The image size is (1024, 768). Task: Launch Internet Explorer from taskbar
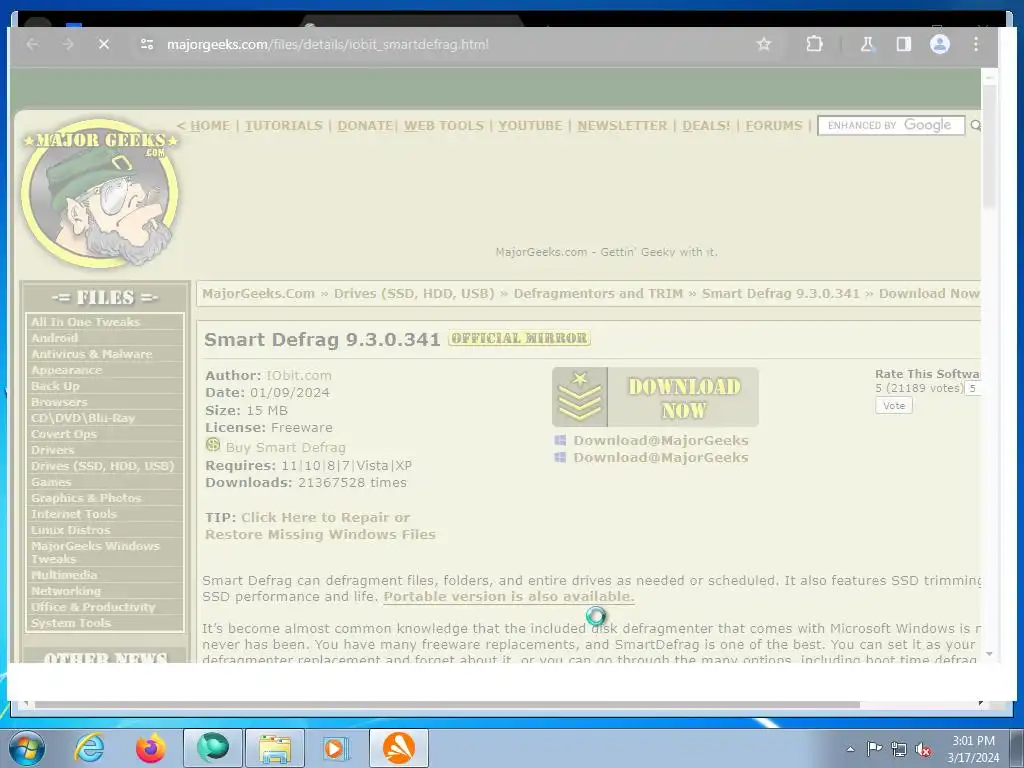pos(89,748)
